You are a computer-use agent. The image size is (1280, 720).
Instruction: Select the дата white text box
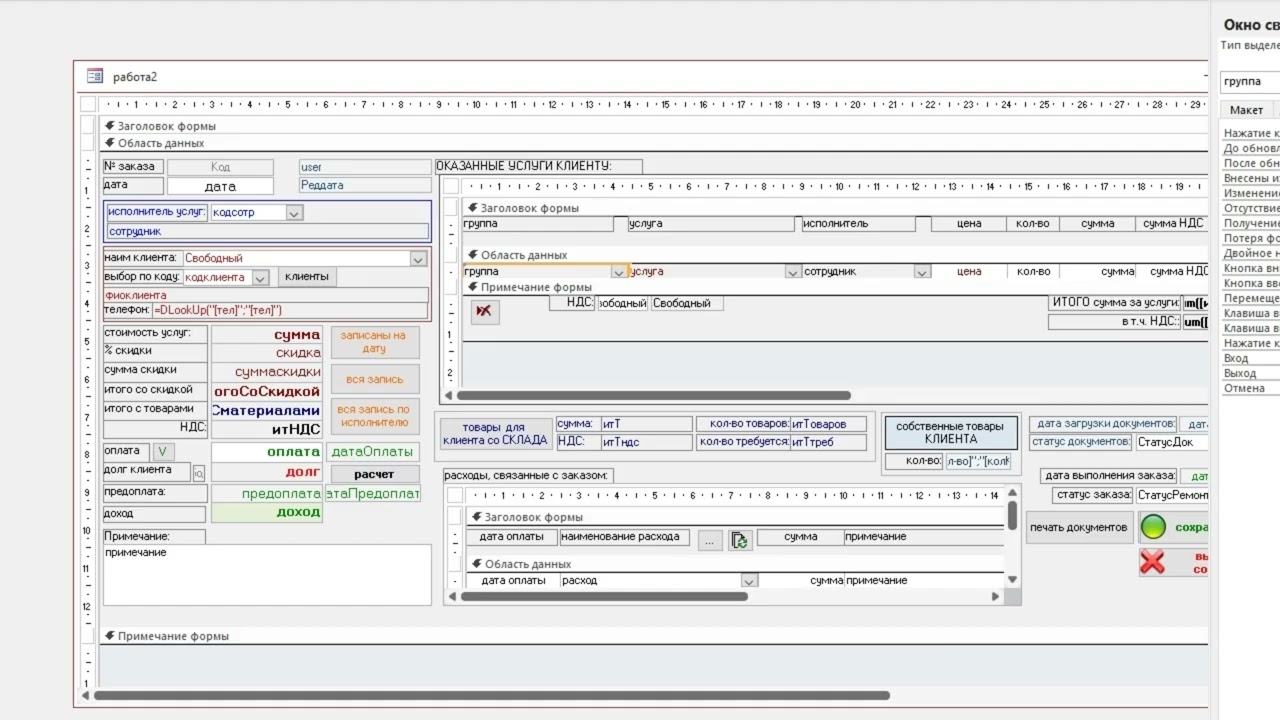(x=220, y=186)
